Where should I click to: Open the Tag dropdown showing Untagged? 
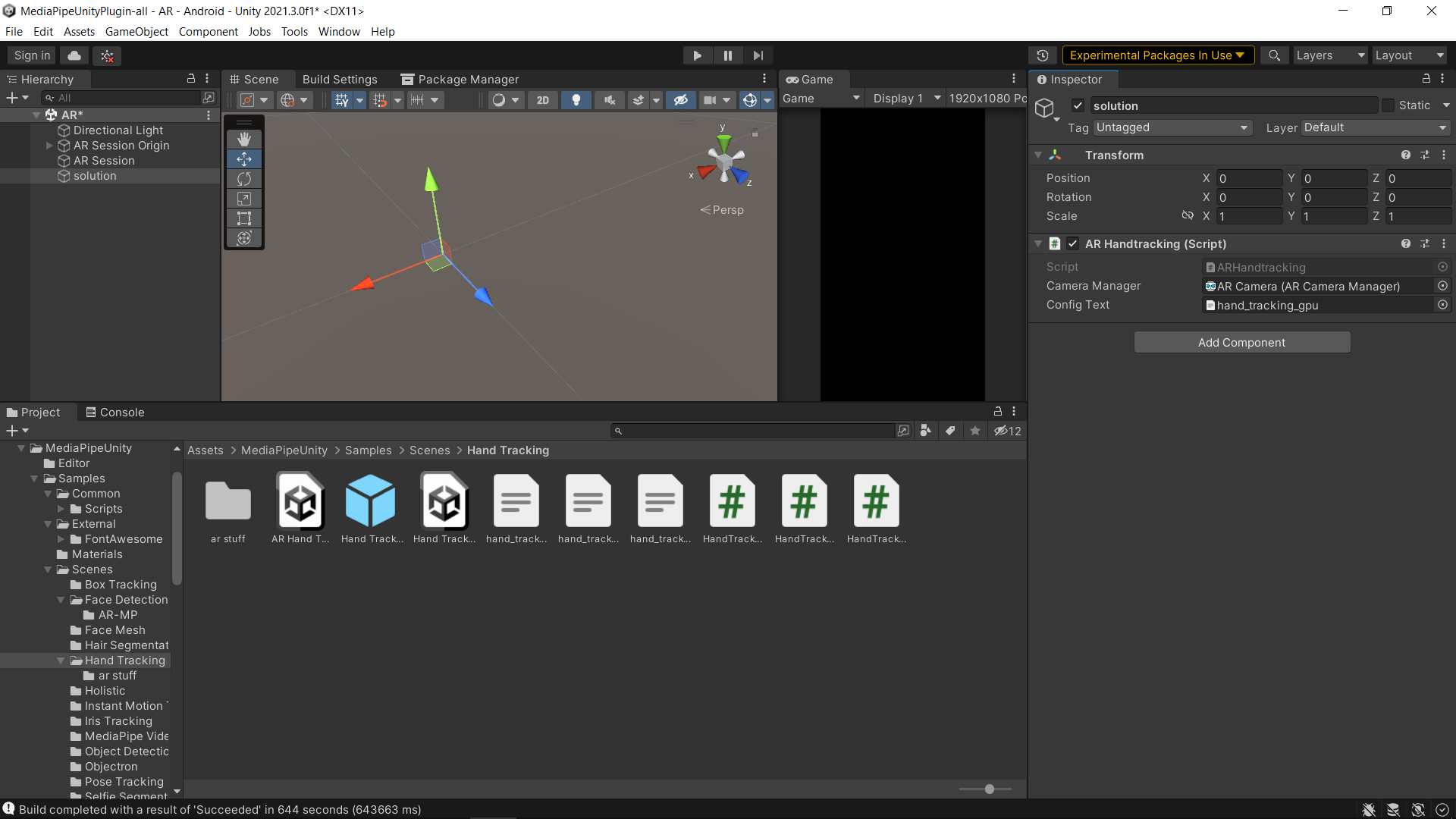coord(1171,127)
